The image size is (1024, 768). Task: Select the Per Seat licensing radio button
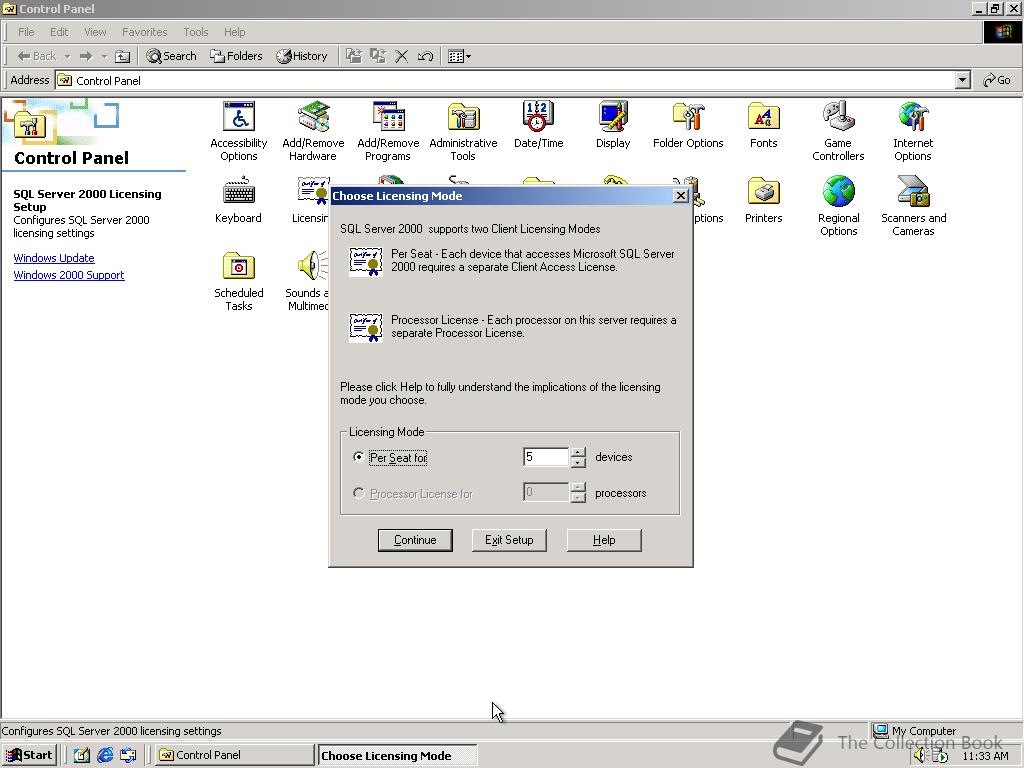[359, 457]
